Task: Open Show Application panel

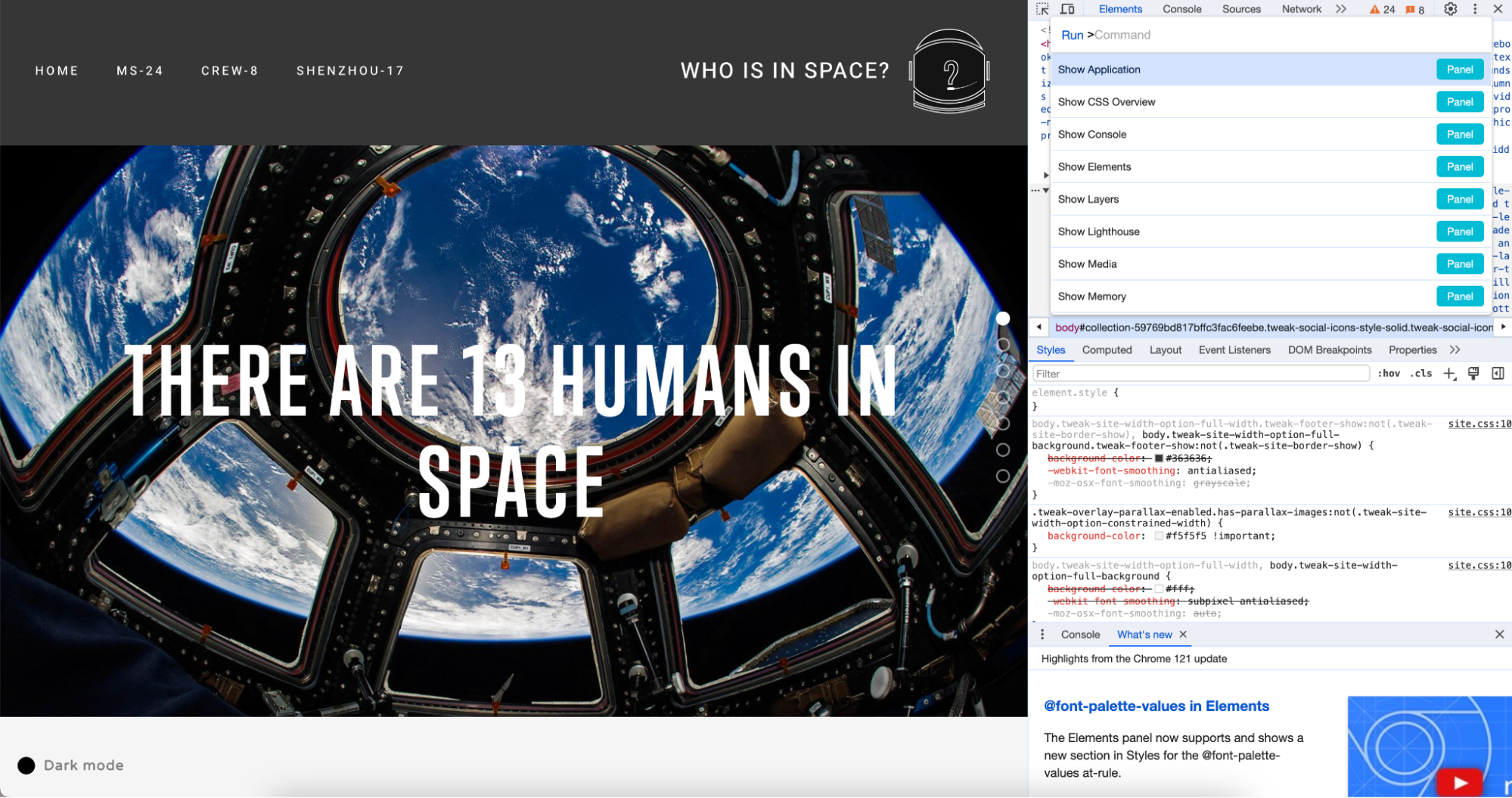Action: [x=1099, y=69]
